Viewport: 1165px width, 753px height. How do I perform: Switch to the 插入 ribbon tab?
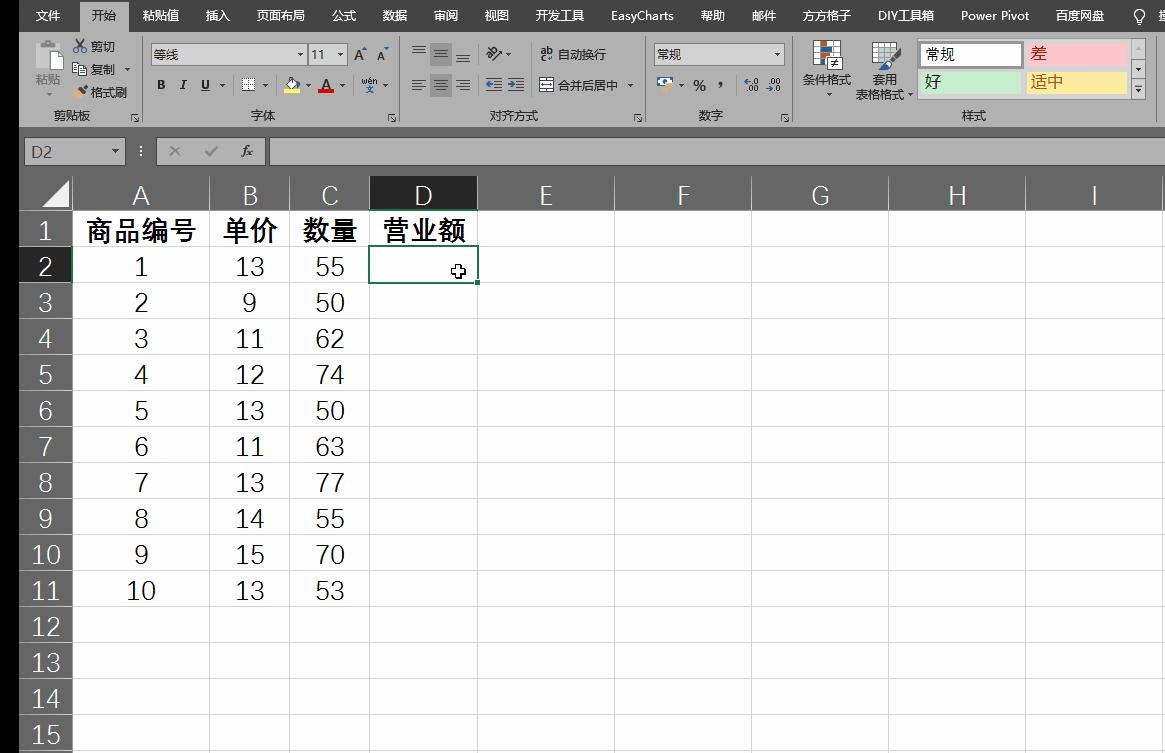tap(216, 15)
